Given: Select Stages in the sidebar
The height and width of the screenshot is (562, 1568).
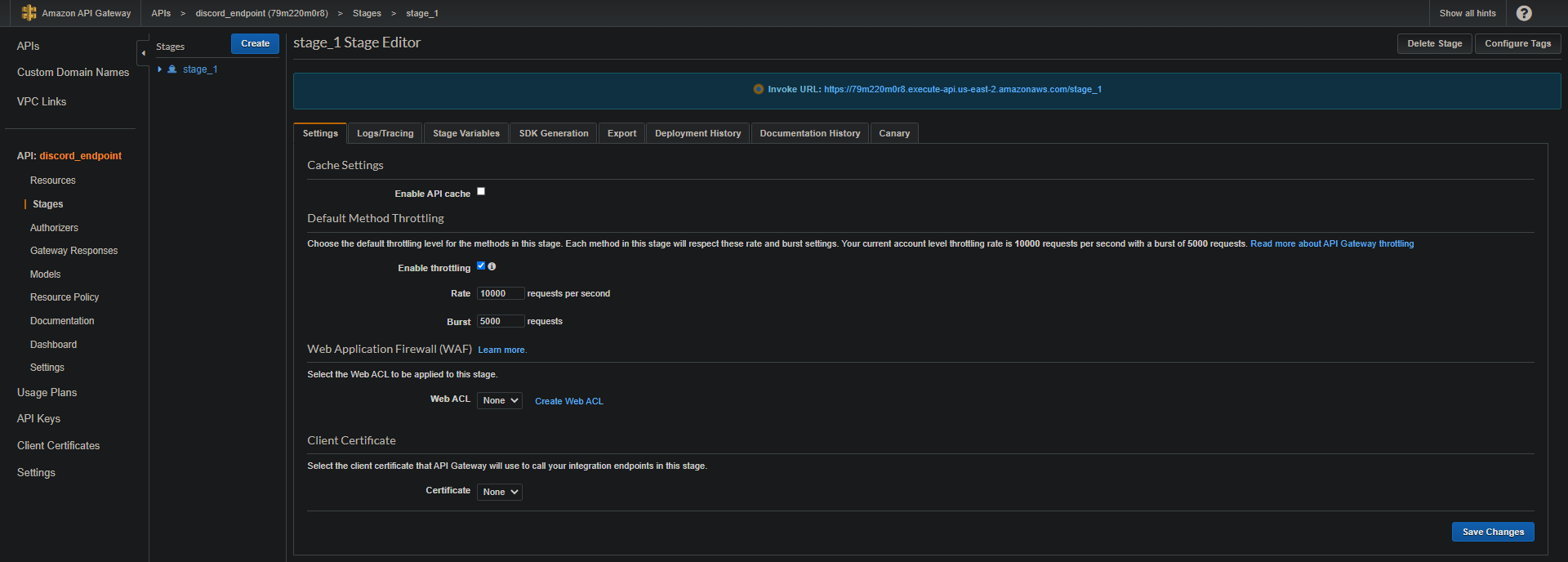Looking at the screenshot, I should [x=48, y=204].
